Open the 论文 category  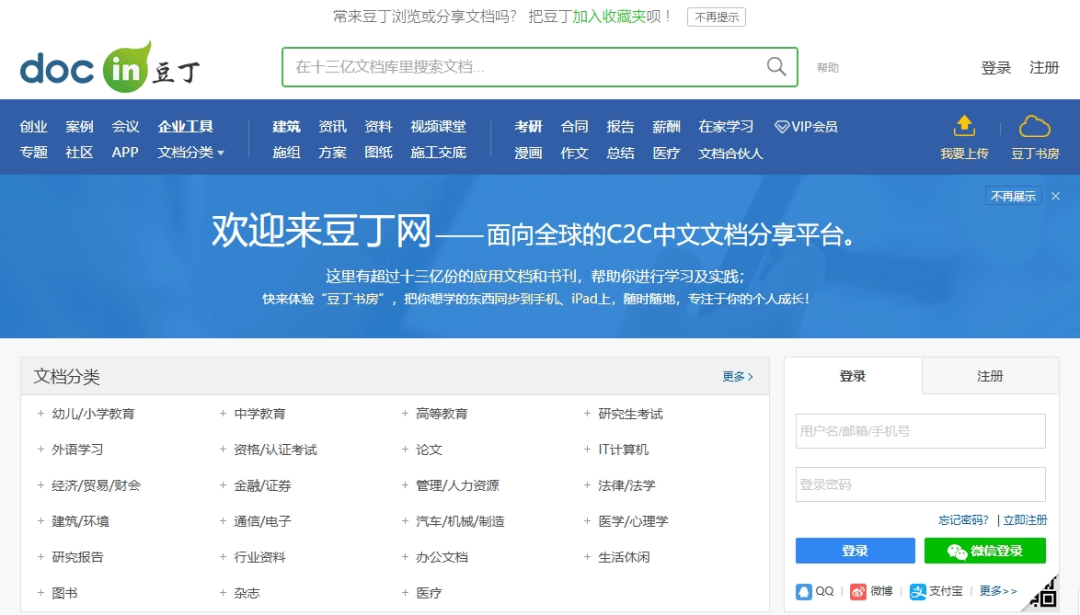428,450
